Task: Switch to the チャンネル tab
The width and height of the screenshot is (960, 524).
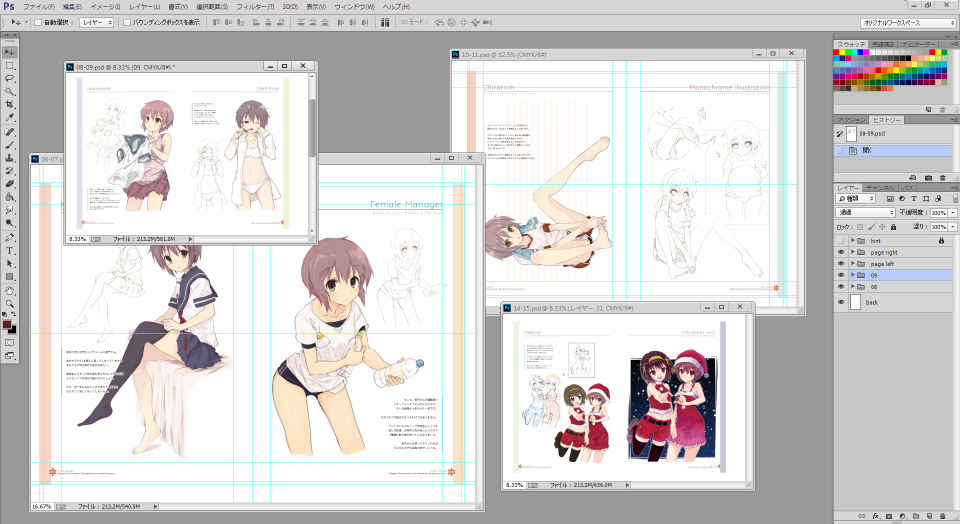Action: click(x=880, y=187)
